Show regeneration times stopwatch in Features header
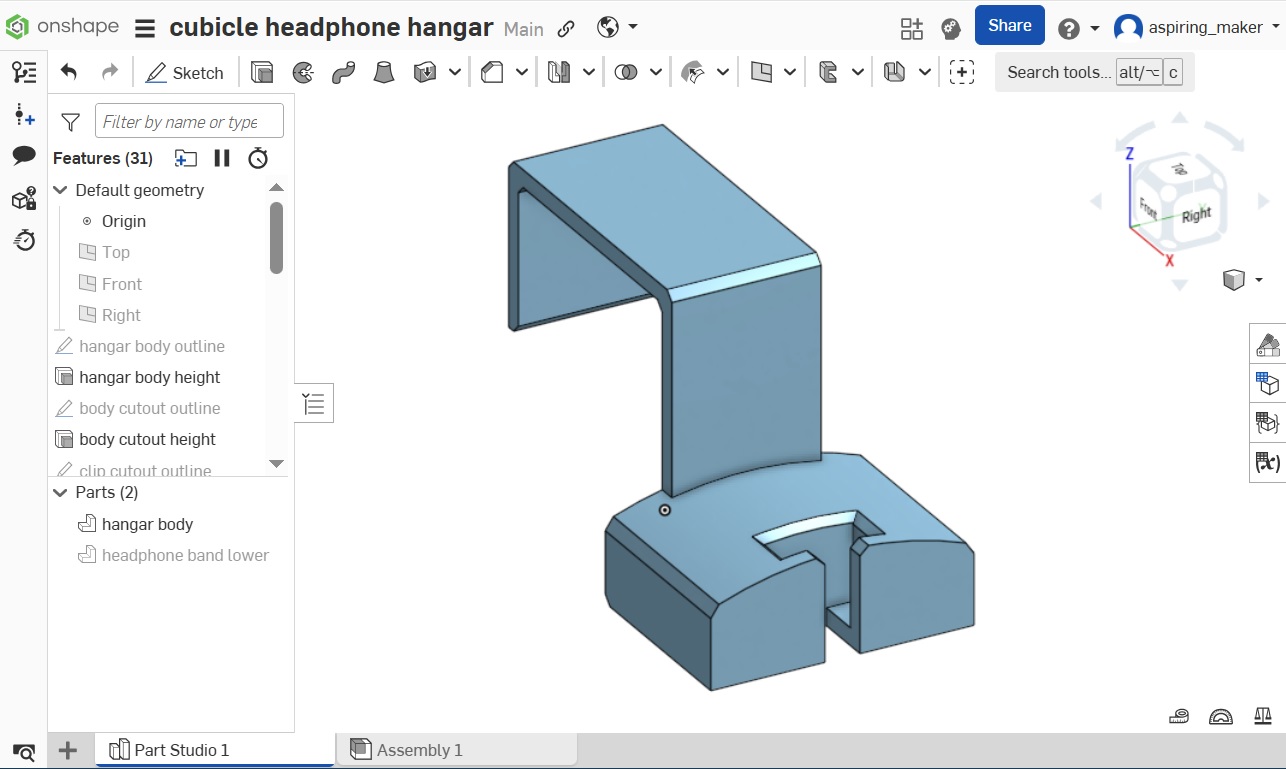This screenshot has width=1286, height=769. pos(258,158)
